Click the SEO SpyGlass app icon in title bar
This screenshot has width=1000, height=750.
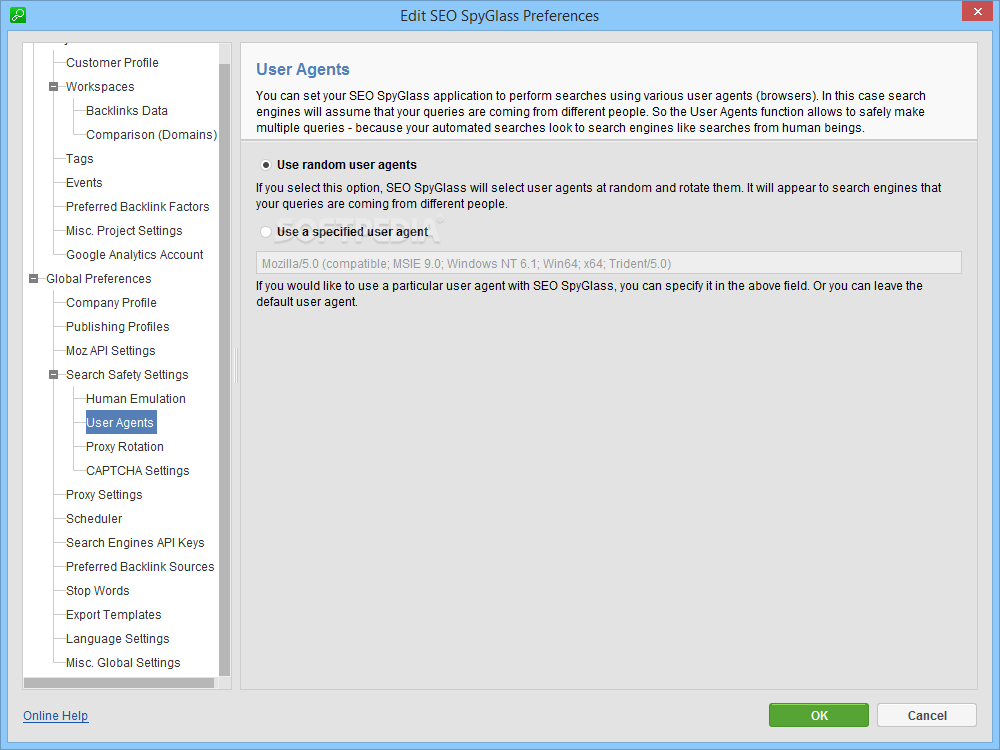pyautogui.click(x=18, y=15)
